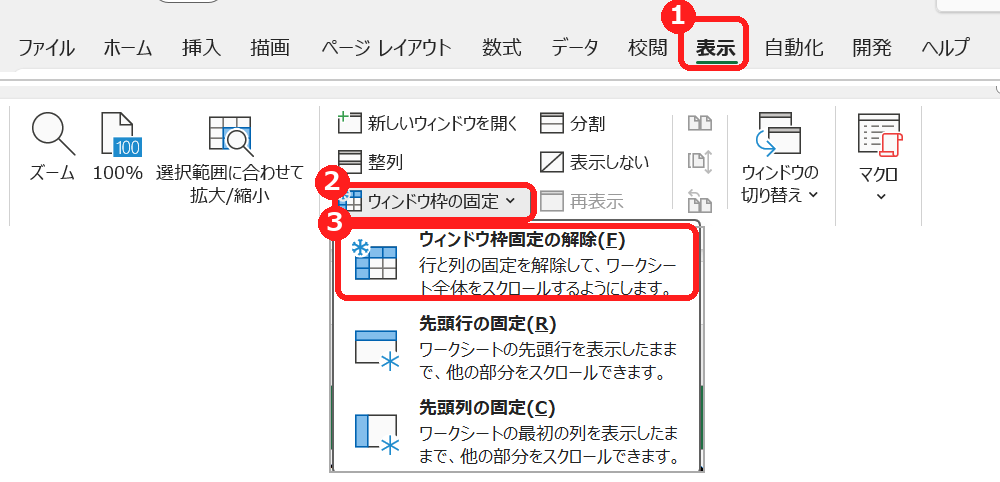The width and height of the screenshot is (1000, 482).
Task: Open the 校閲 tab
Action: [648, 48]
